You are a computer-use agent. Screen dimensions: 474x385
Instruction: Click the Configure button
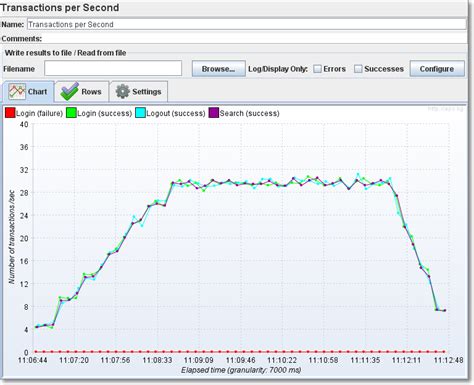[x=437, y=69]
